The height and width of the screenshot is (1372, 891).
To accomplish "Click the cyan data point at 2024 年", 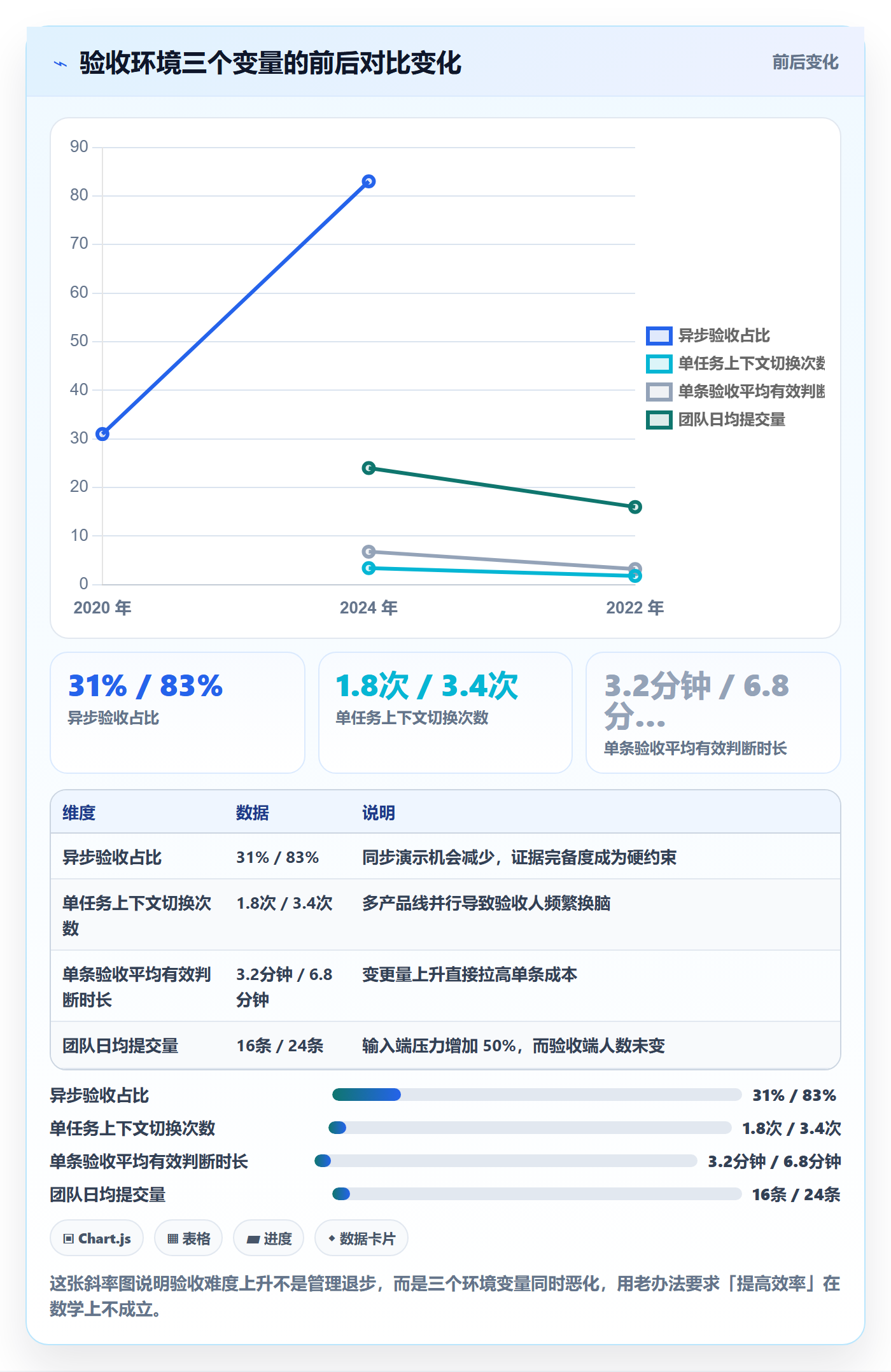I will coord(368,568).
